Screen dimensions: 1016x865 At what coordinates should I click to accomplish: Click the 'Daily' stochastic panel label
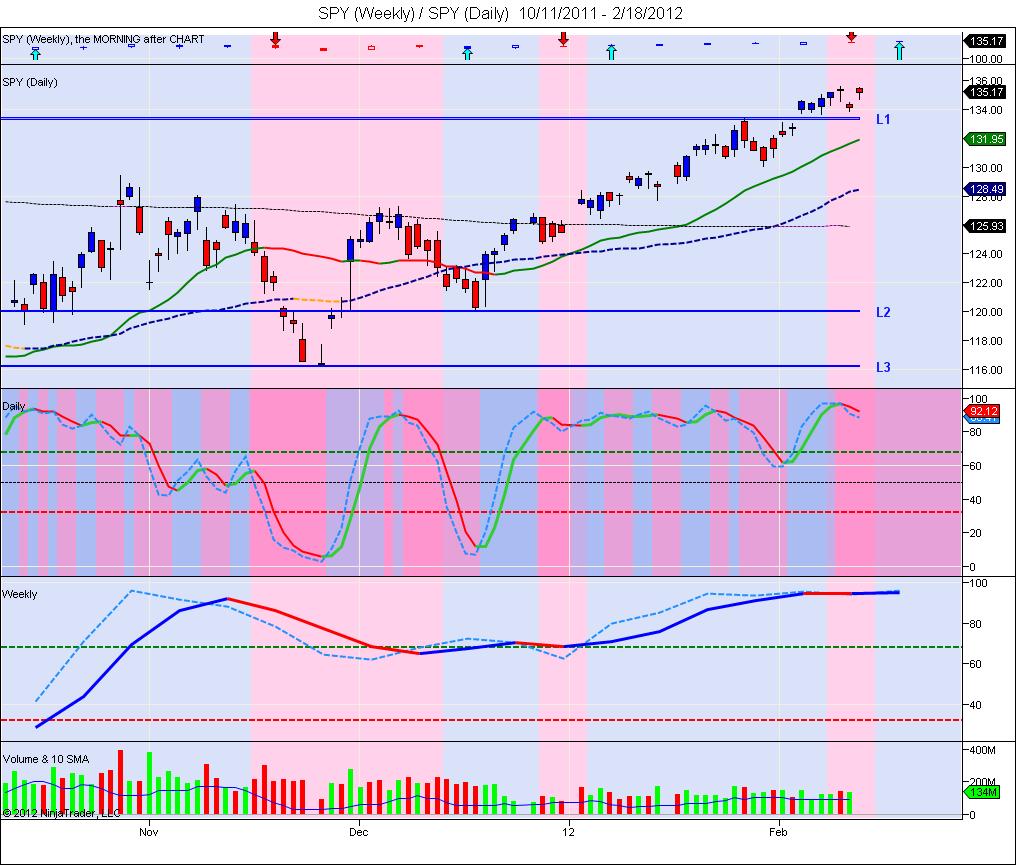pyautogui.click(x=14, y=406)
